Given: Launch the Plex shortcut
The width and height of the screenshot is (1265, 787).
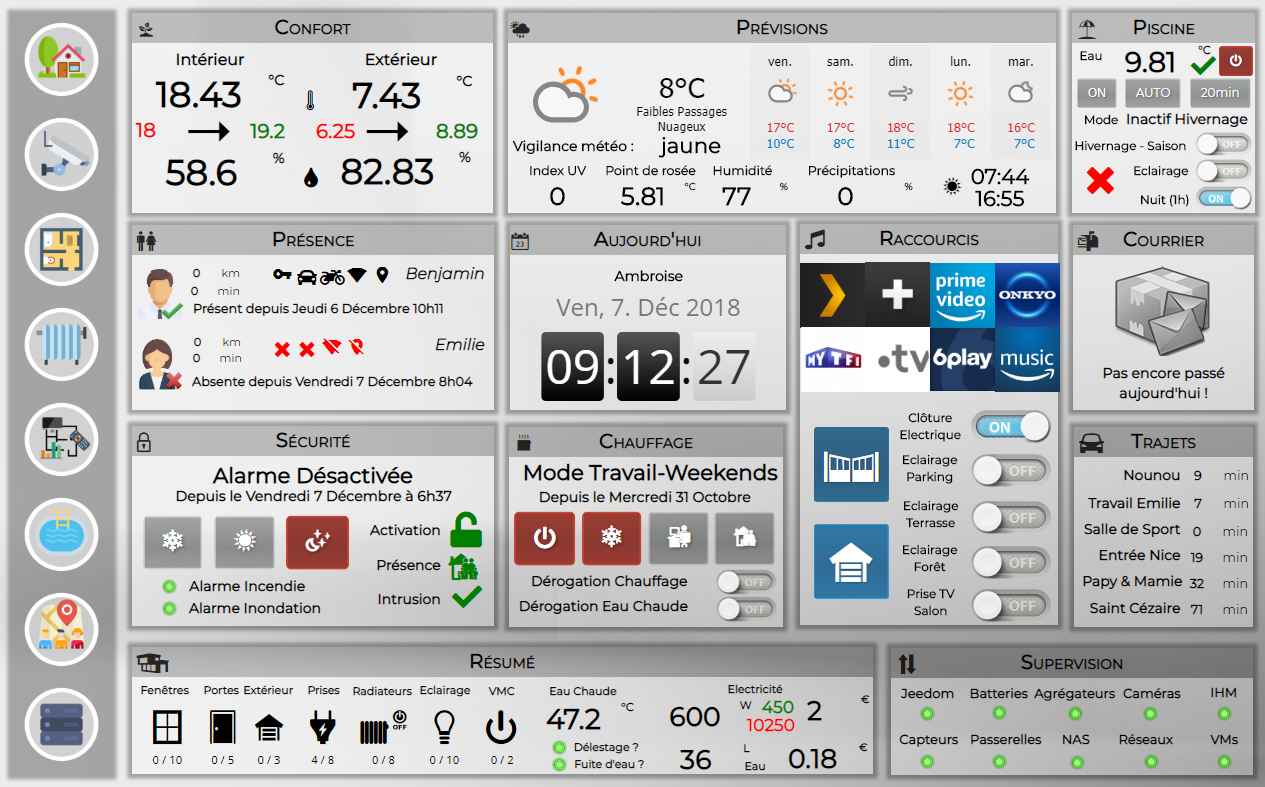Looking at the screenshot, I should (x=832, y=295).
